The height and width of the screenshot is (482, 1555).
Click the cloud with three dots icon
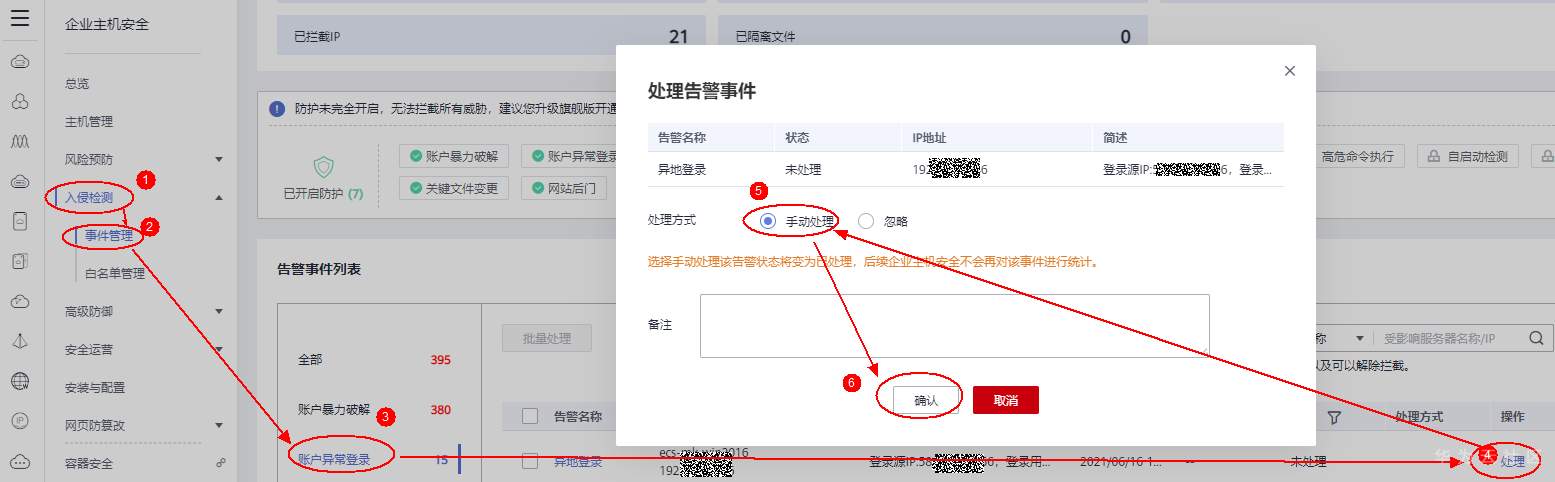coord(20,461)
